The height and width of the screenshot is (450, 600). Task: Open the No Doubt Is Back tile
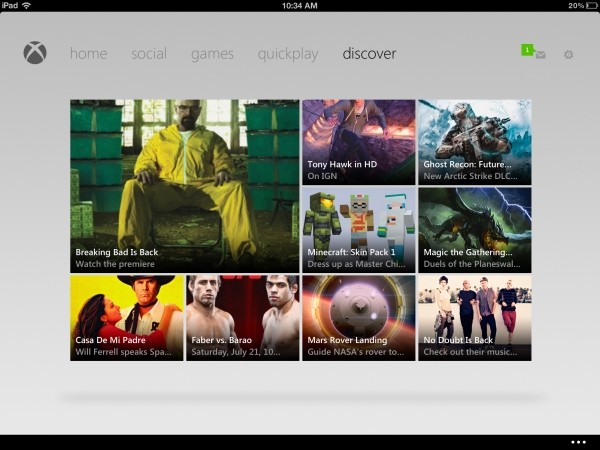pyautogui.click(x=474, y=318)
